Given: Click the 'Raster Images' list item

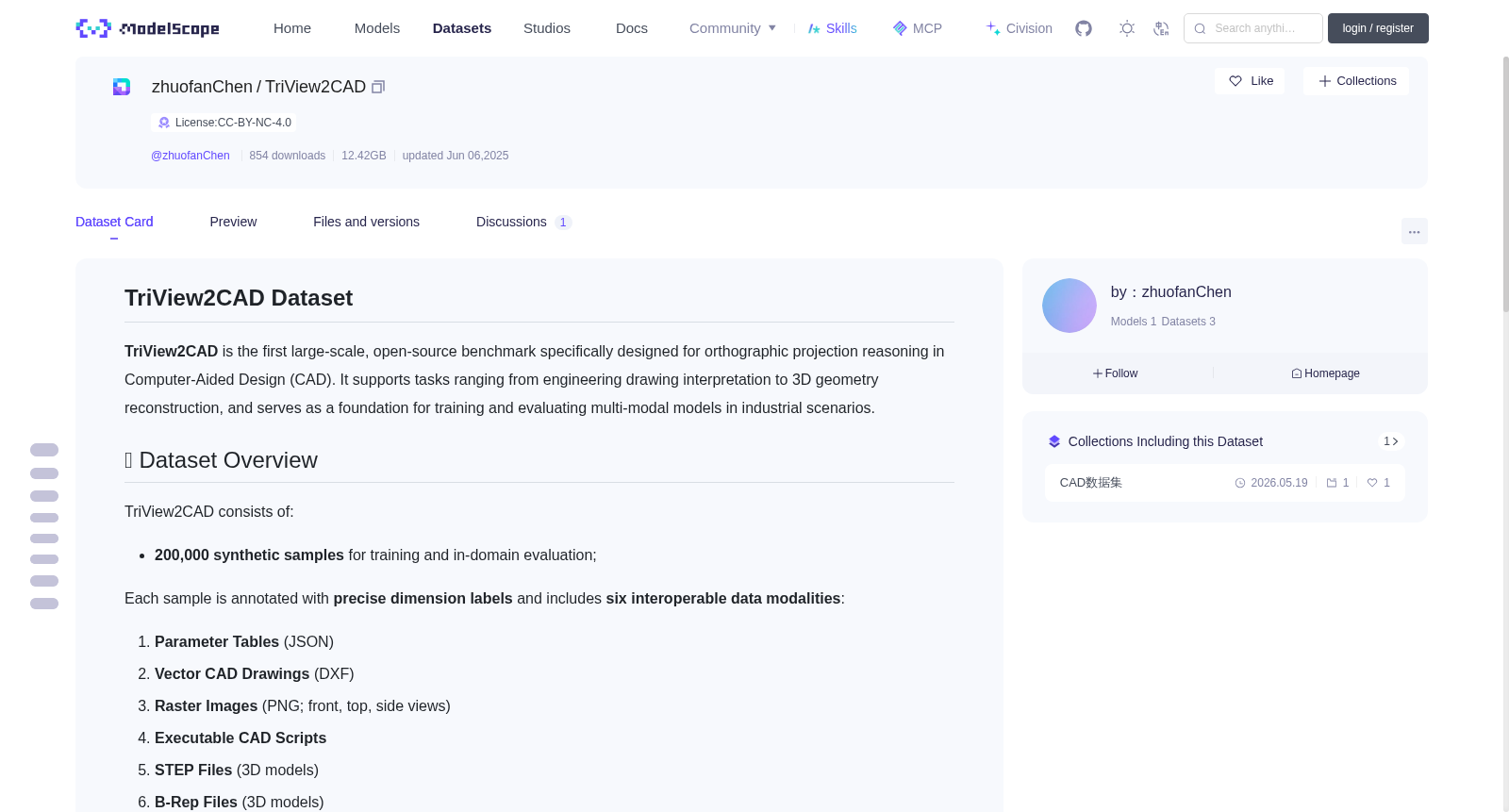Looking at the screenshot, I should tap(303, 706).
